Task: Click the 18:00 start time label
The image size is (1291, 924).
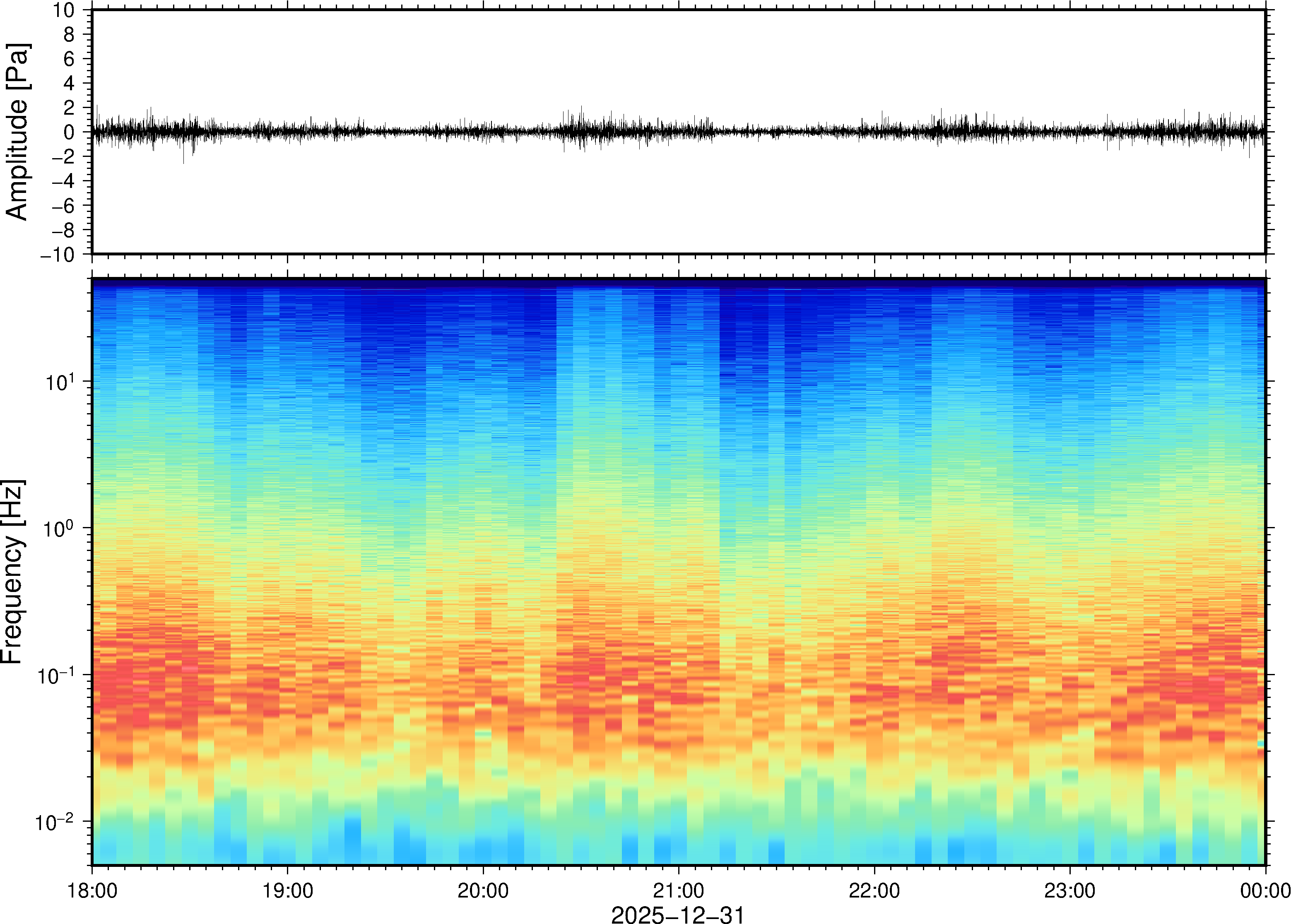Action: [92, 890]
